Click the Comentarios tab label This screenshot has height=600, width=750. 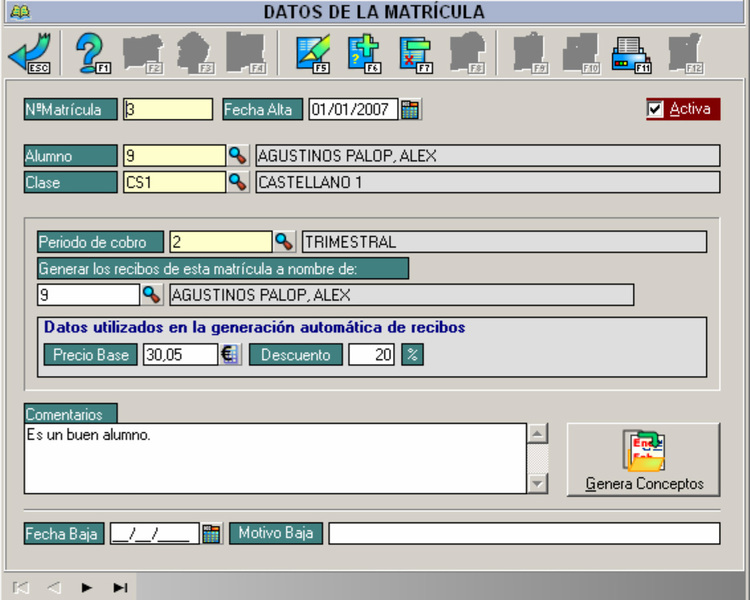tap(70, 413)
